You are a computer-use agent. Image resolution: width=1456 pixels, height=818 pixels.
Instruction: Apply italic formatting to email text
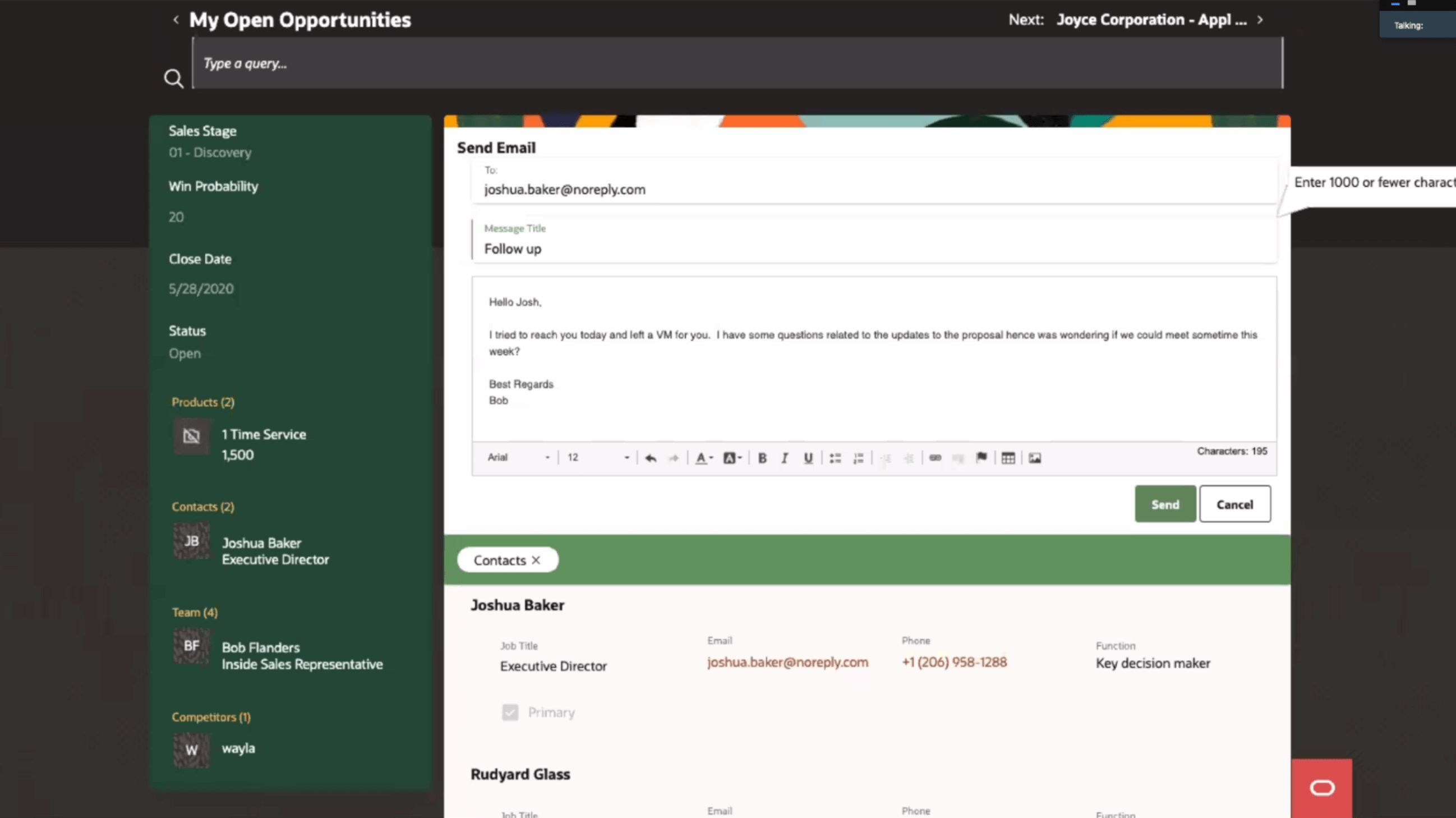785,458
